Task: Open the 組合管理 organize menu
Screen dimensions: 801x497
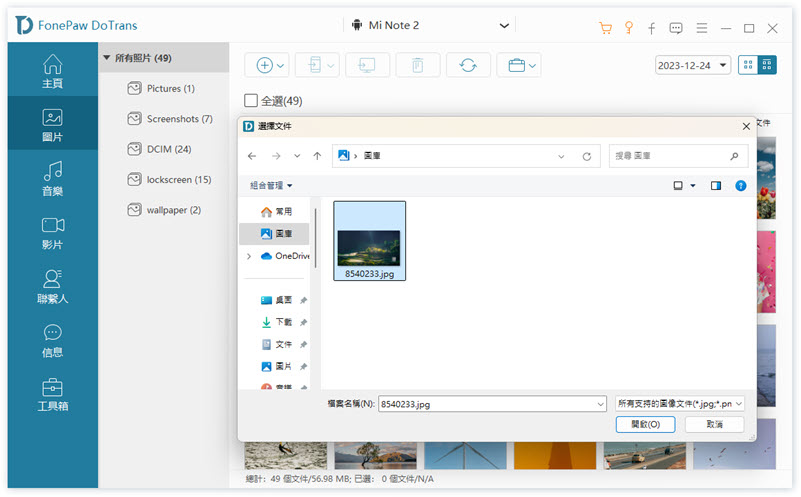Action: point(271,185)
